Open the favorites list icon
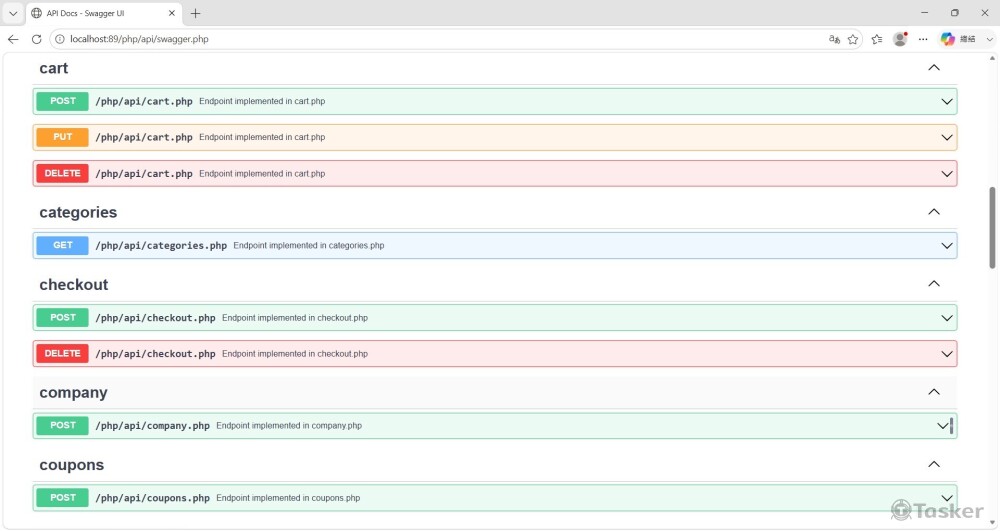Screen dimensions: 1000x531 877,39
